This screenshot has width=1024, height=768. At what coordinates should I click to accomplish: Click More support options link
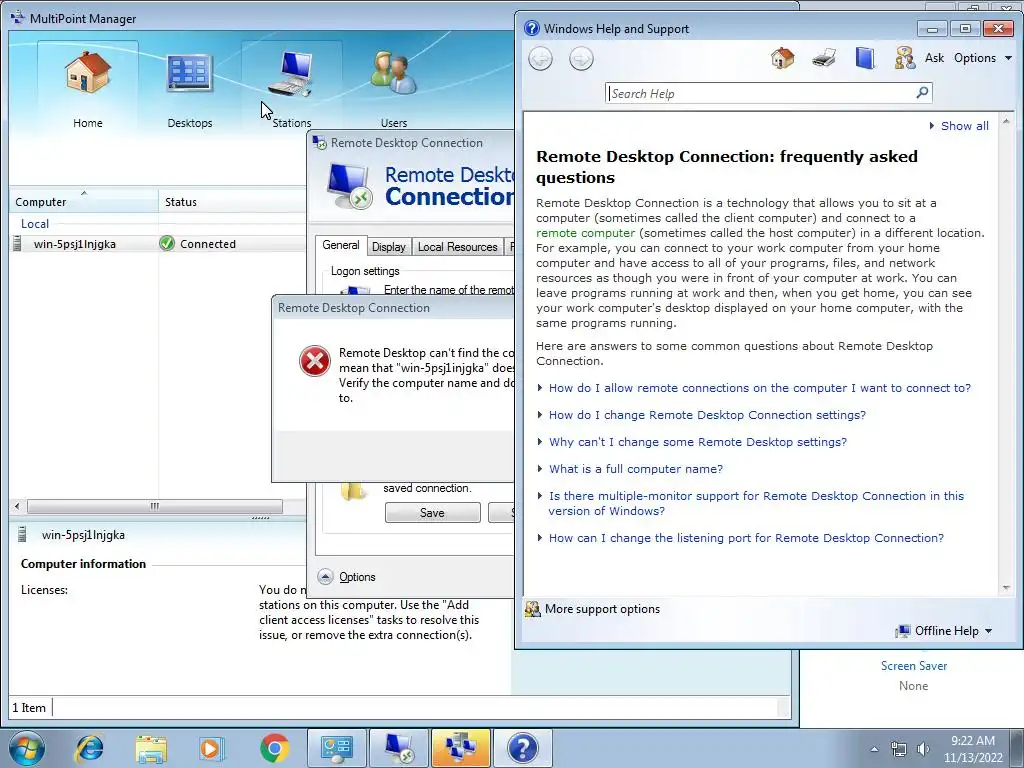click(602, 609)
